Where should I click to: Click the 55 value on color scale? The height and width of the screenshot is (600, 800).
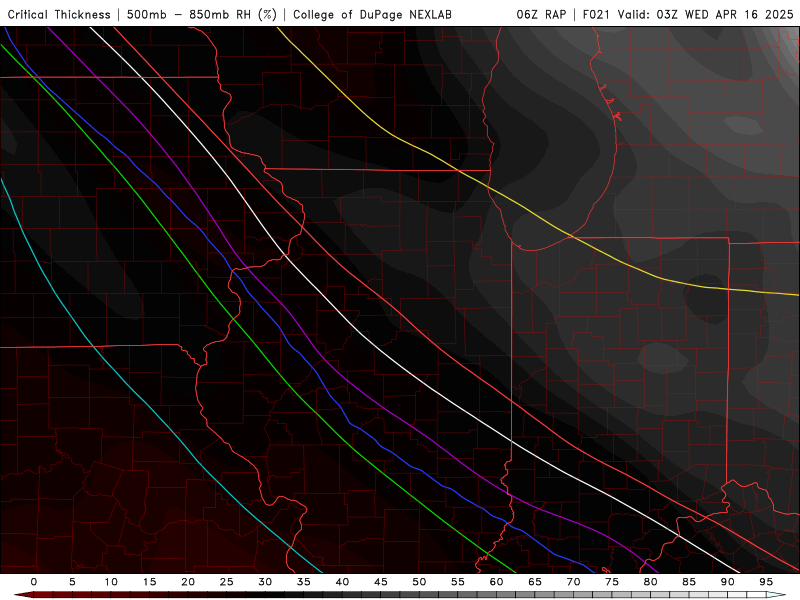pyautogui.click(x=458, y=582)
